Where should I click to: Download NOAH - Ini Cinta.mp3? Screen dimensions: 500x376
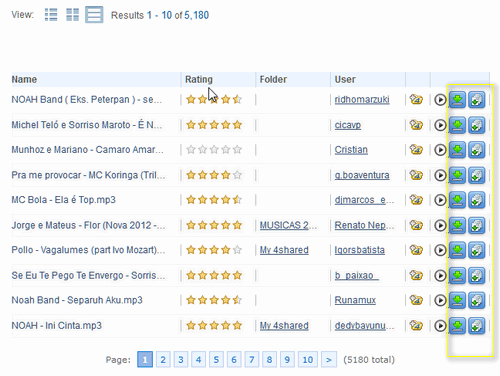458,326
